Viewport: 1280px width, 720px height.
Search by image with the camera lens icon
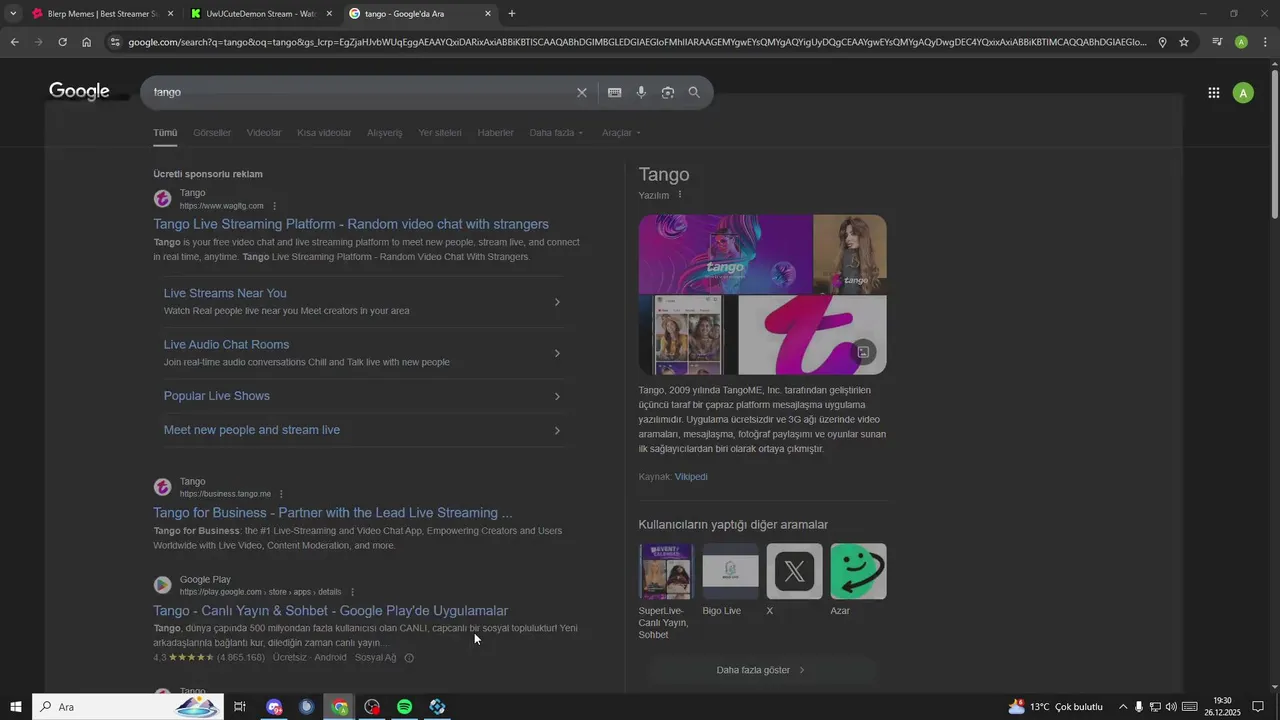667,92
